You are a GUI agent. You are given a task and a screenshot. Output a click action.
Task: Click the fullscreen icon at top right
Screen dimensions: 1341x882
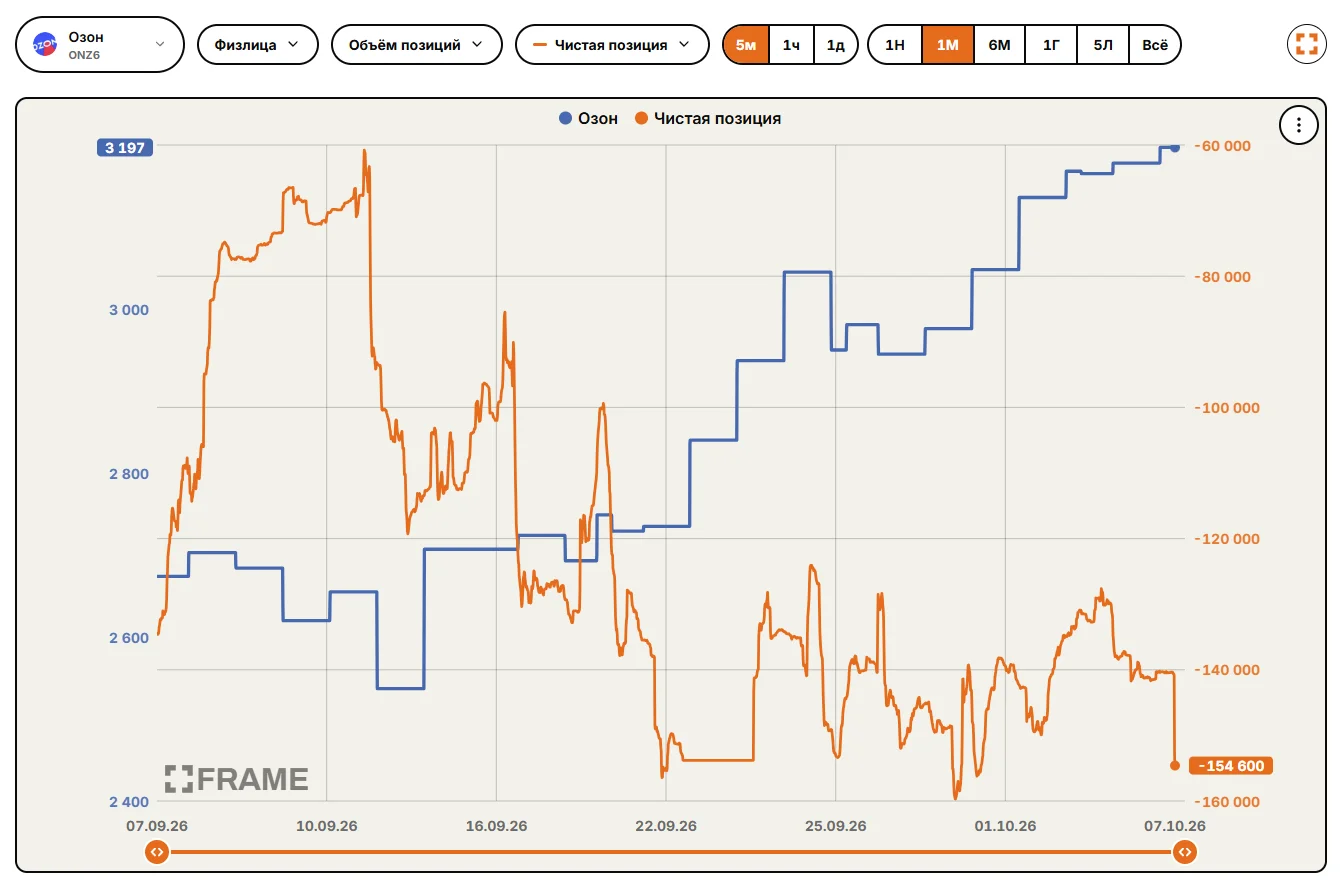tap(1306, 44)
